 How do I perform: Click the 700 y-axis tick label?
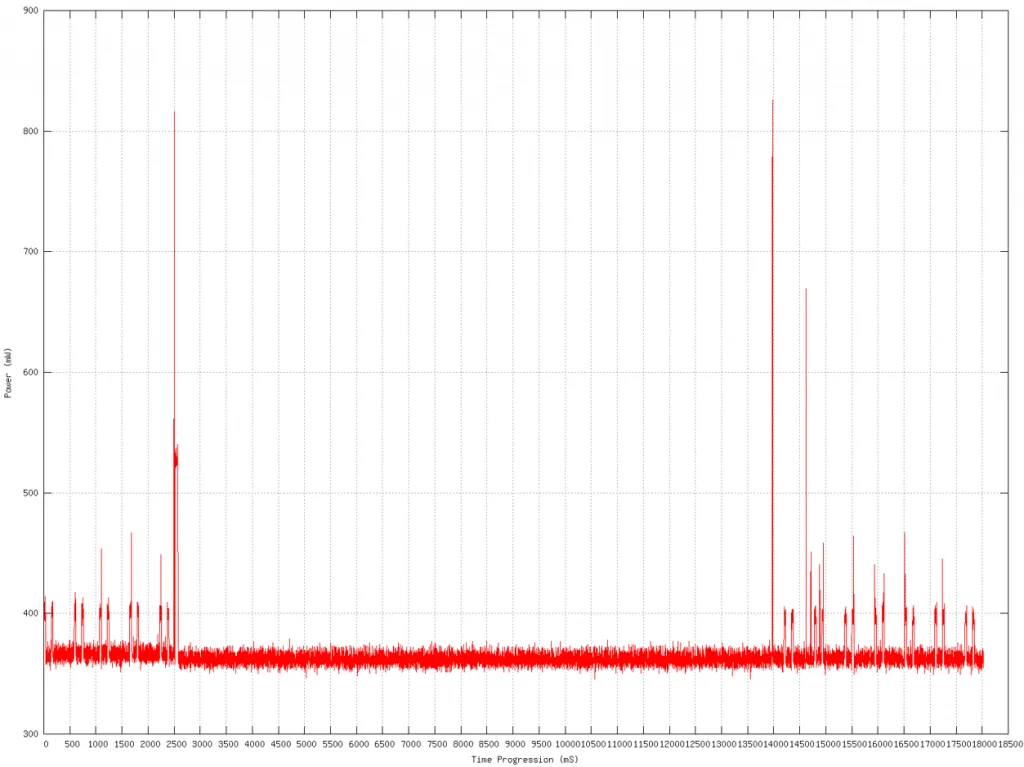pos(30,252)
